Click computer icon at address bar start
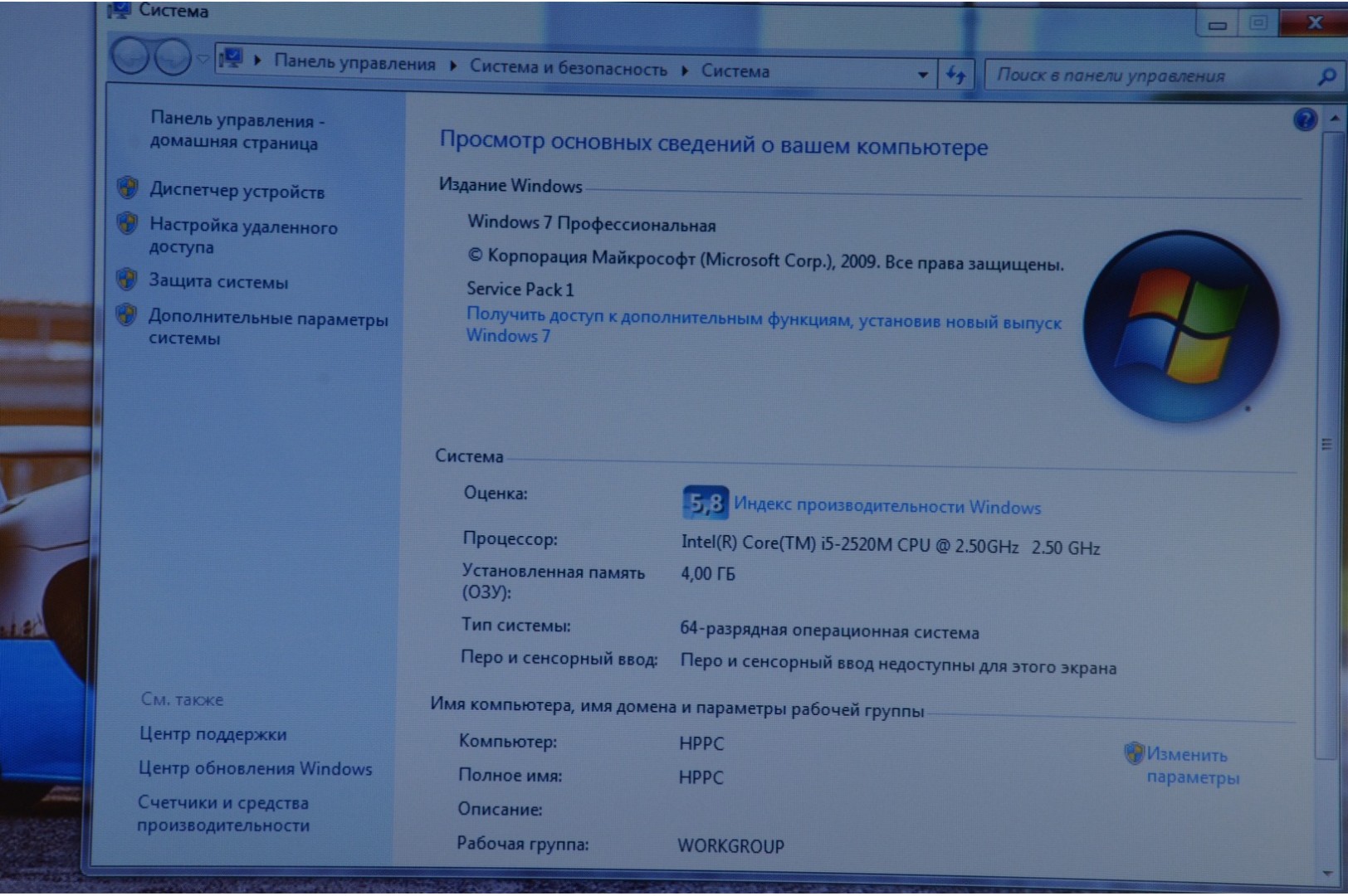 (x=231, y=59)
